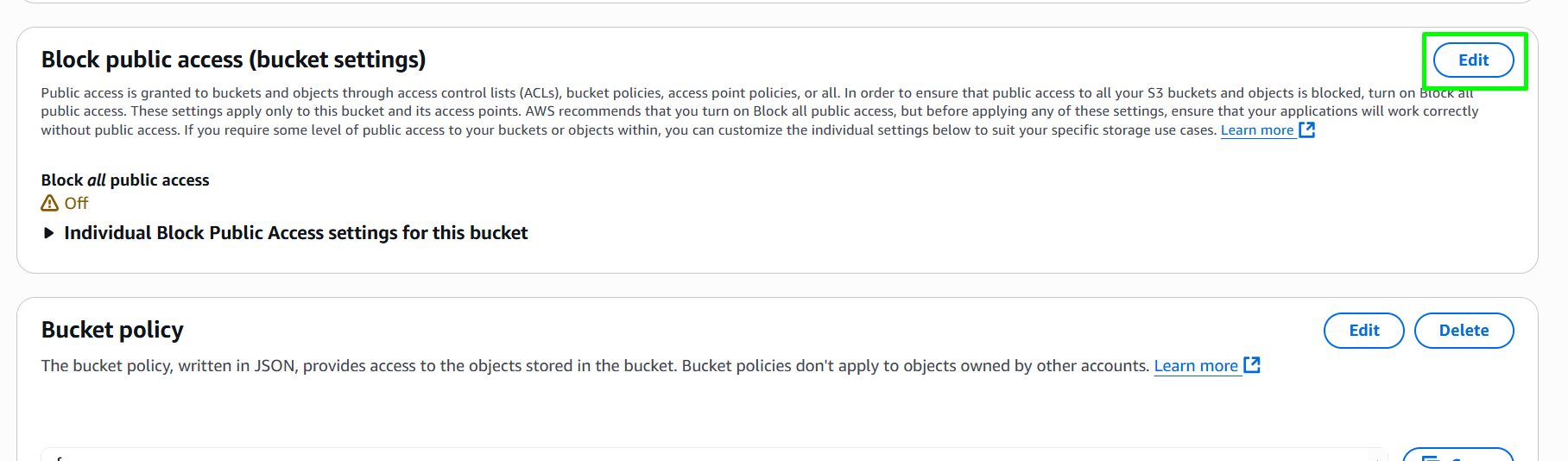
Task: Click the copy icon button below Delete
Action: click(x=1457, y=454)
